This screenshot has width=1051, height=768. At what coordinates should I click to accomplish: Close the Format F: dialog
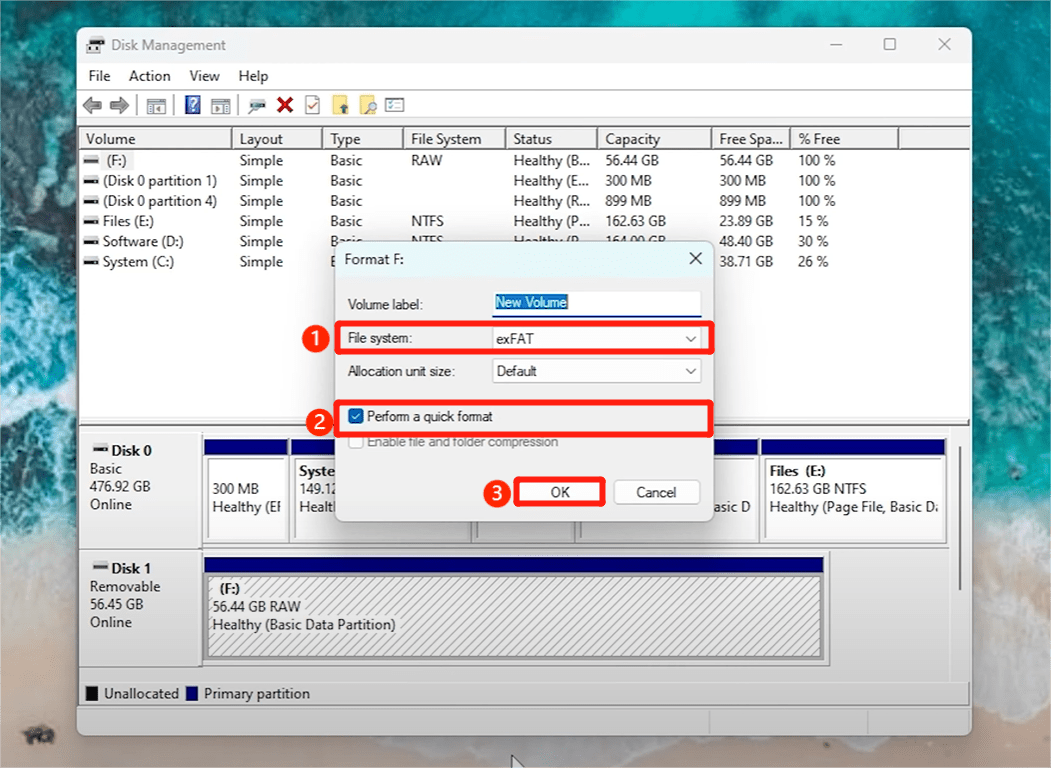696,259
